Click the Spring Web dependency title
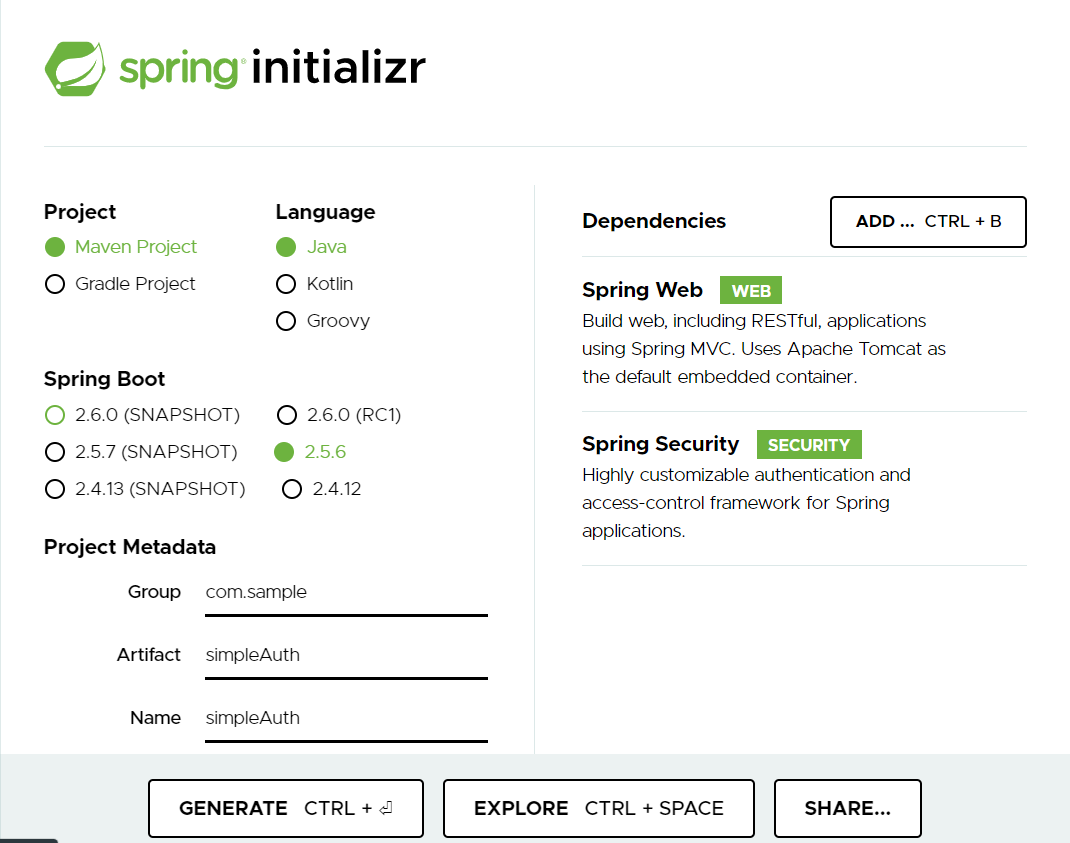The width and height of the screenshot is (1070, 843). coord(642,290)
